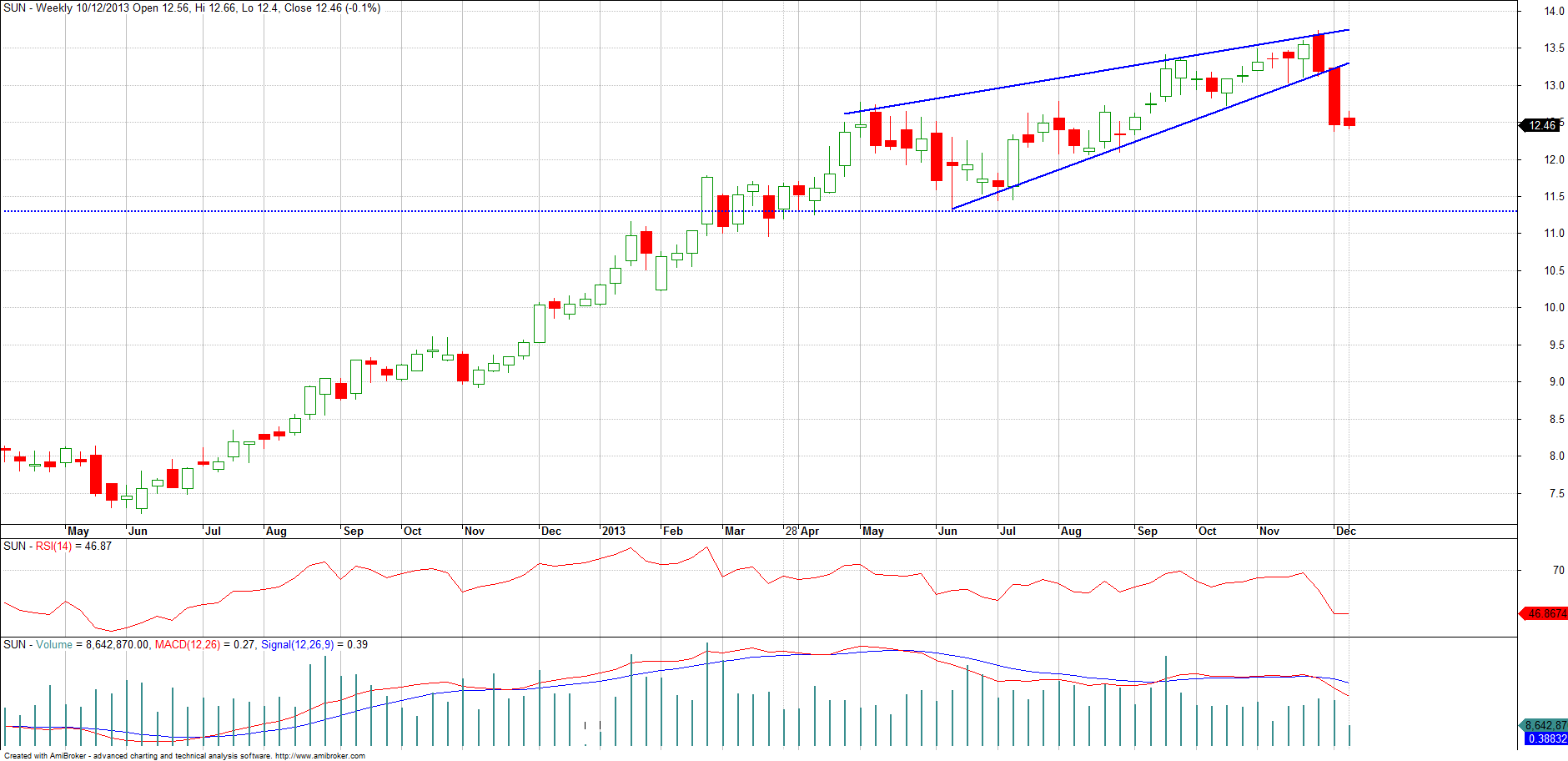
Task: Select the Feb marker on time axis
Action: click(x=672, y=531)
